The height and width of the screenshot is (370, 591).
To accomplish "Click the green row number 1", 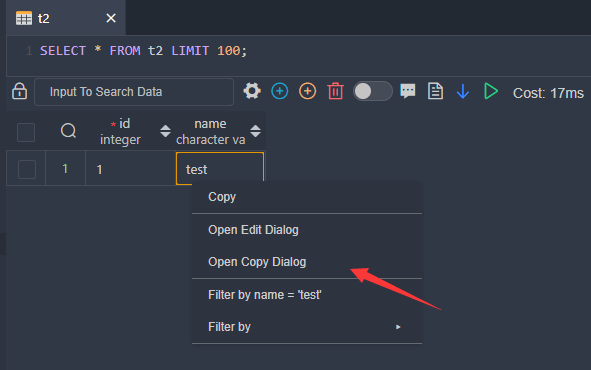I will click(x=65, y=168).
